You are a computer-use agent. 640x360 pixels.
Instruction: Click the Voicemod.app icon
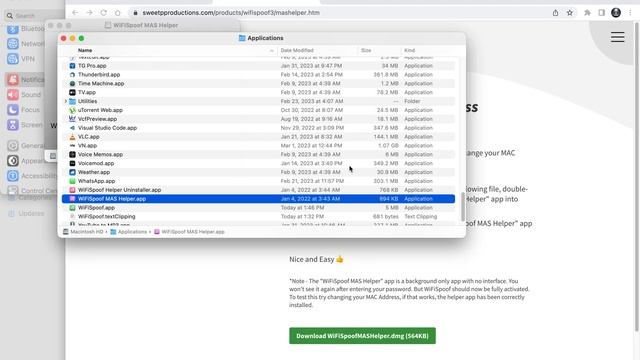coord(72,163)
